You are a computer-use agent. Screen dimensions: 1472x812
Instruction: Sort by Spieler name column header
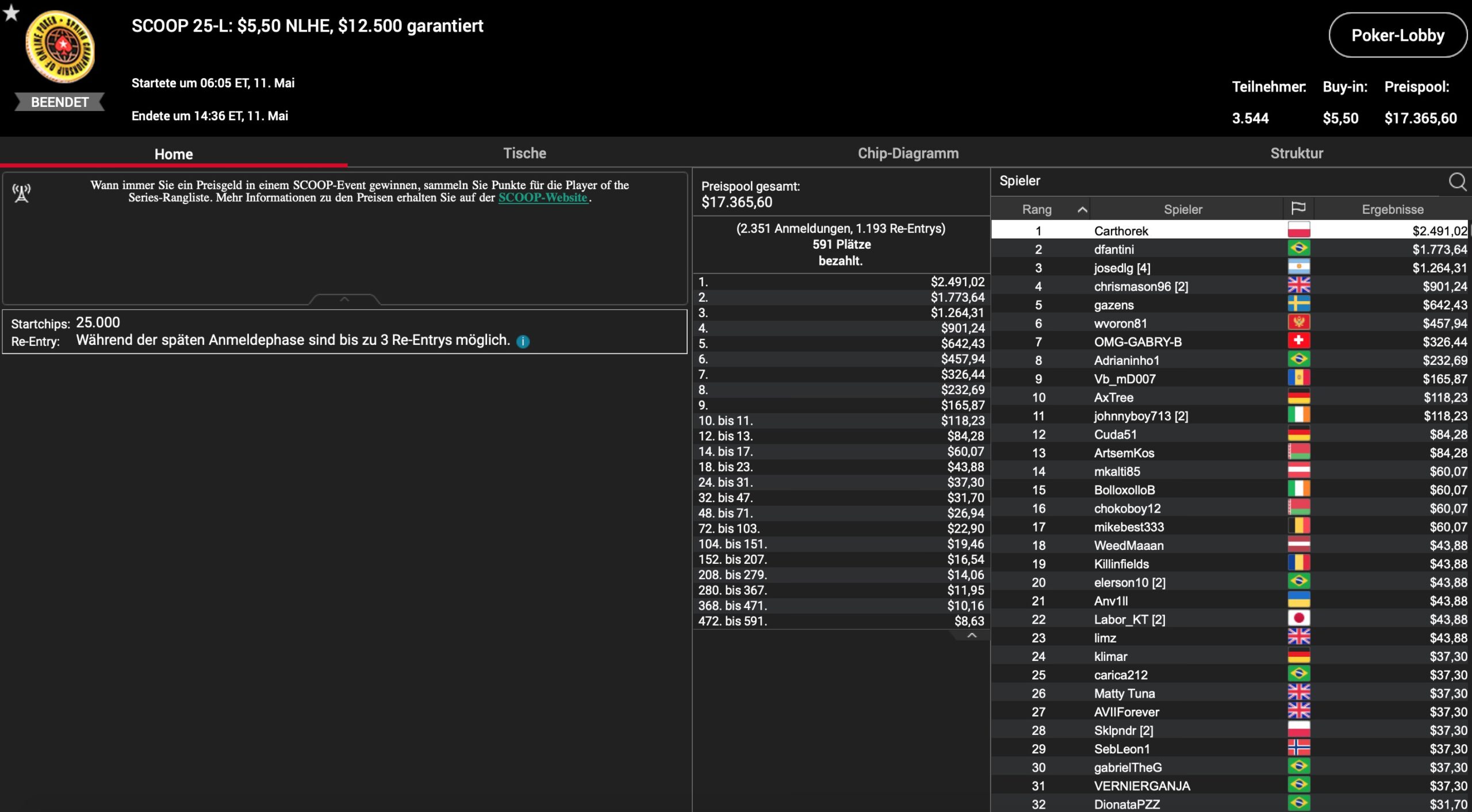(1183, 209)
